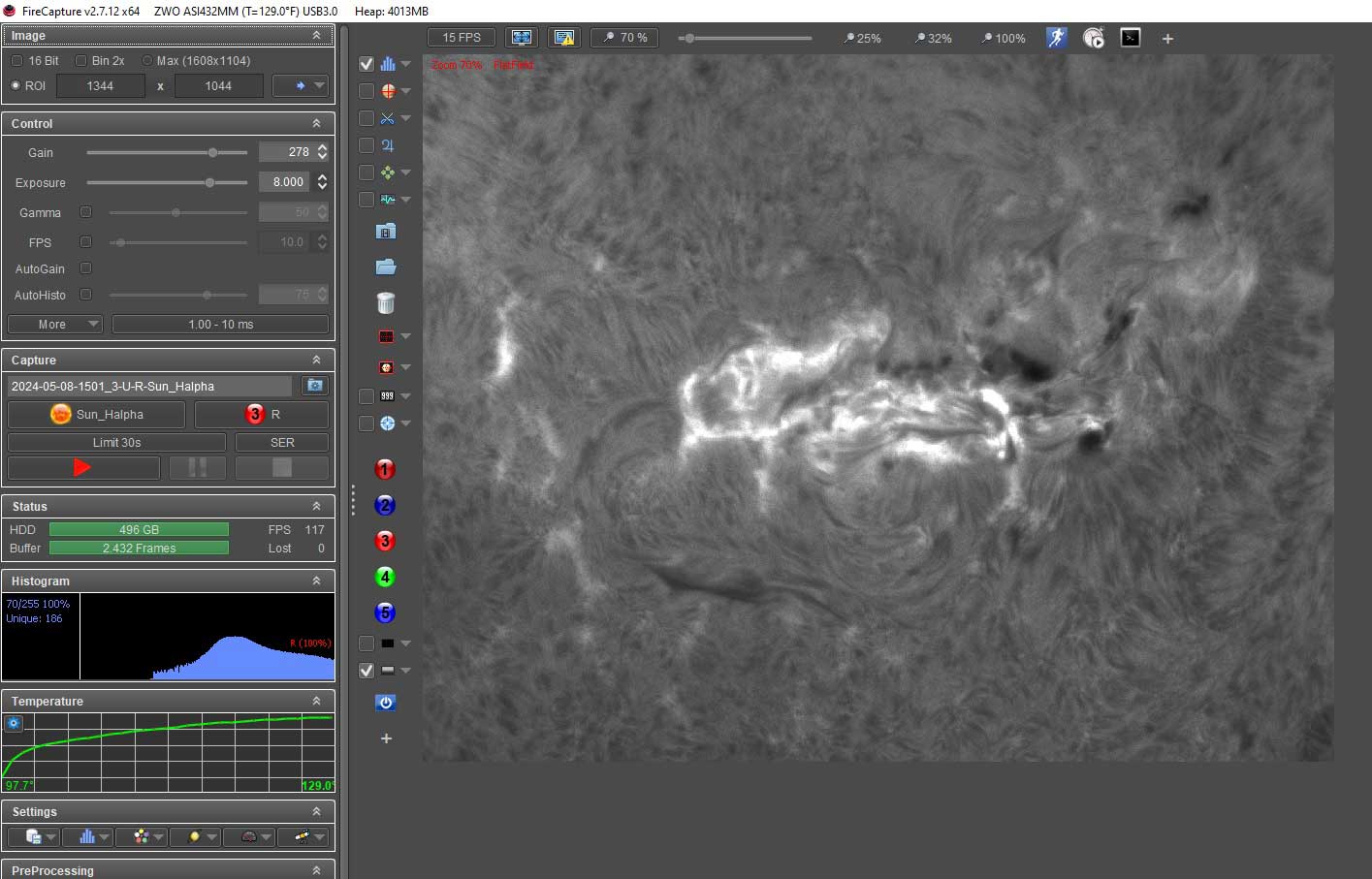This screenshot has width=1372, height=879.
Task: Click the zoom slider in top toolbar
Action: click(x=745, y=38)
